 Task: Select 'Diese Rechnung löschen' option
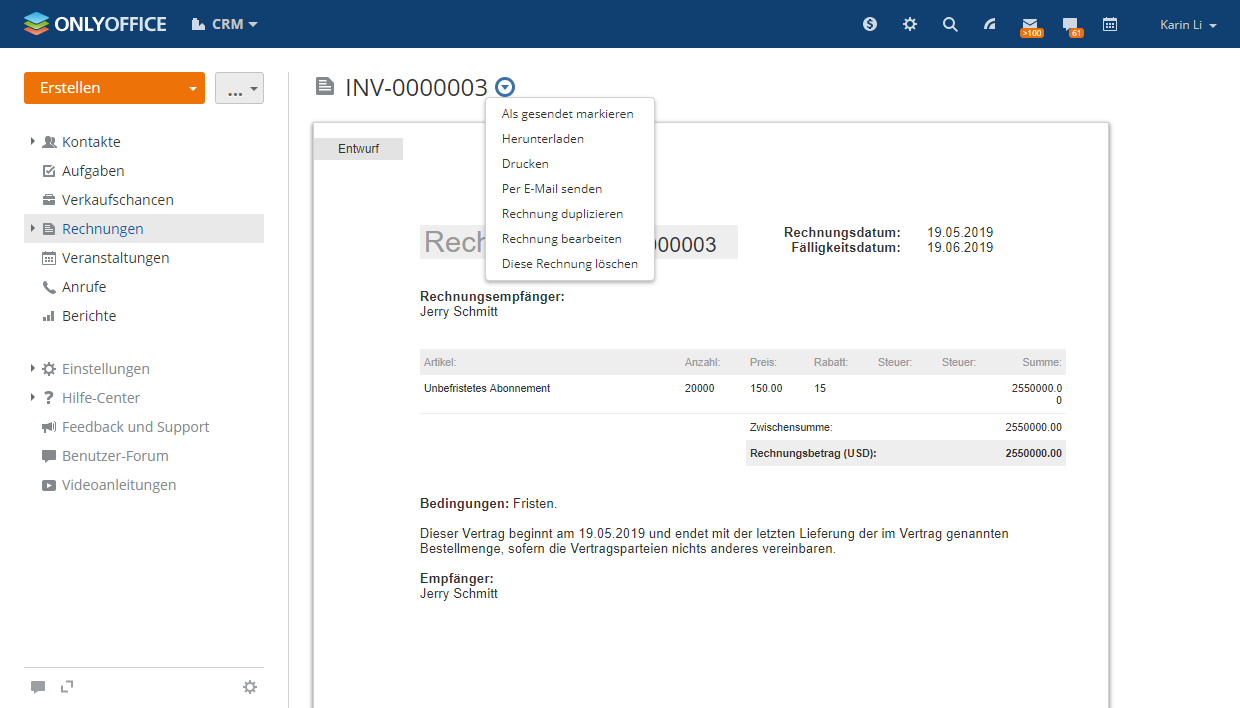[x=569, y=264]
